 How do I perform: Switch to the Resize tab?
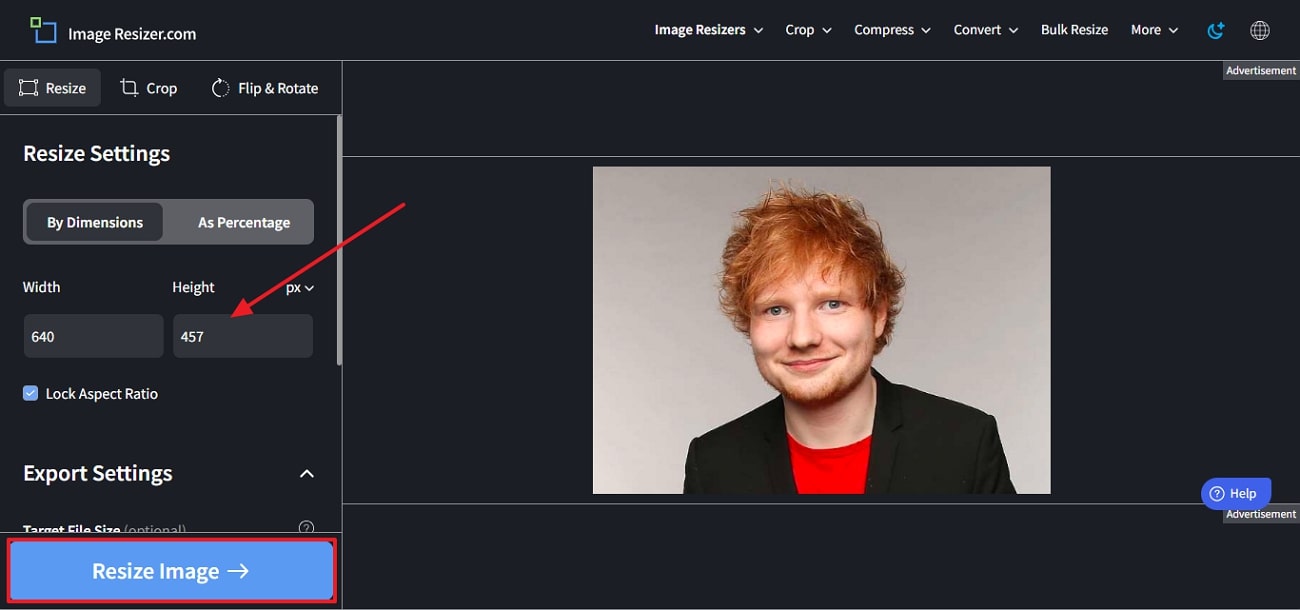(53, 88)
